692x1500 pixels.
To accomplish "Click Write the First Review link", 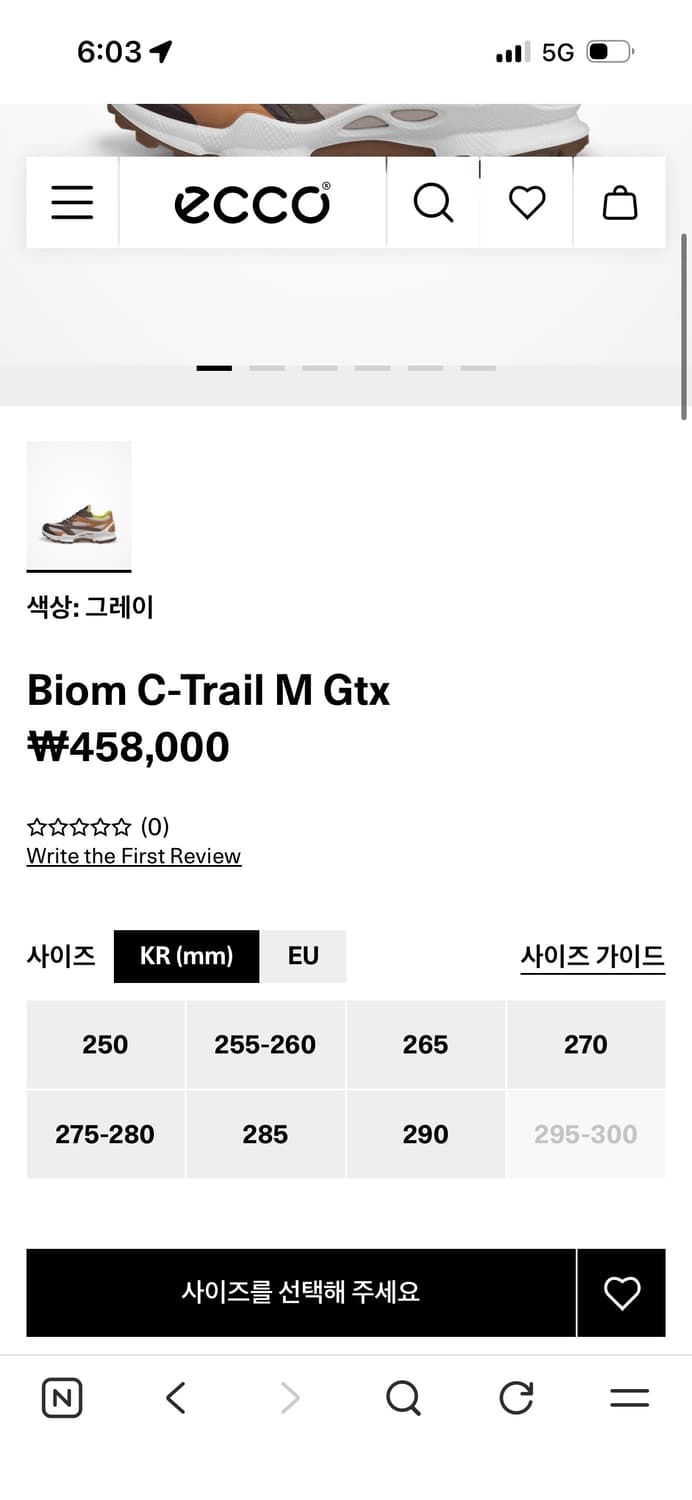I will pyautogui.click(x=133, y=856).
